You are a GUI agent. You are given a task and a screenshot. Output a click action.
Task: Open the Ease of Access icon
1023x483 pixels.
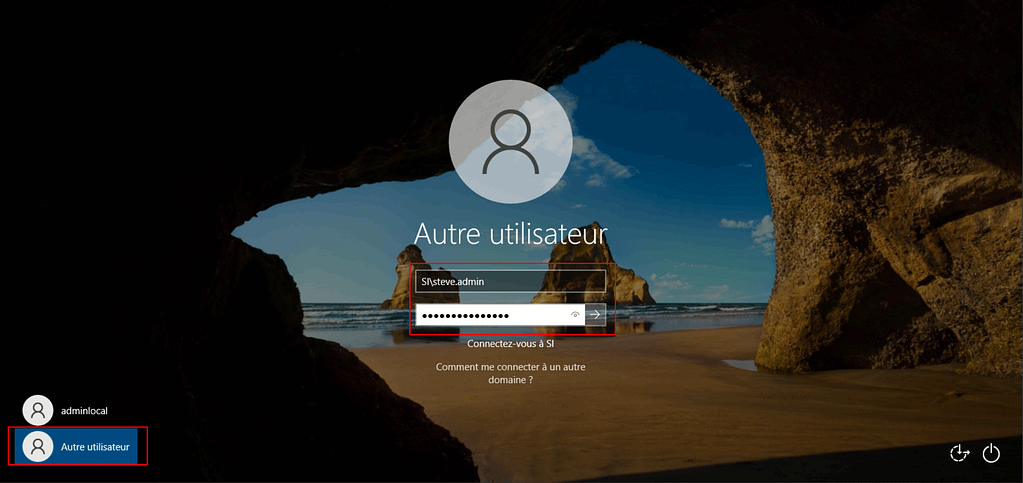point(959,454)
